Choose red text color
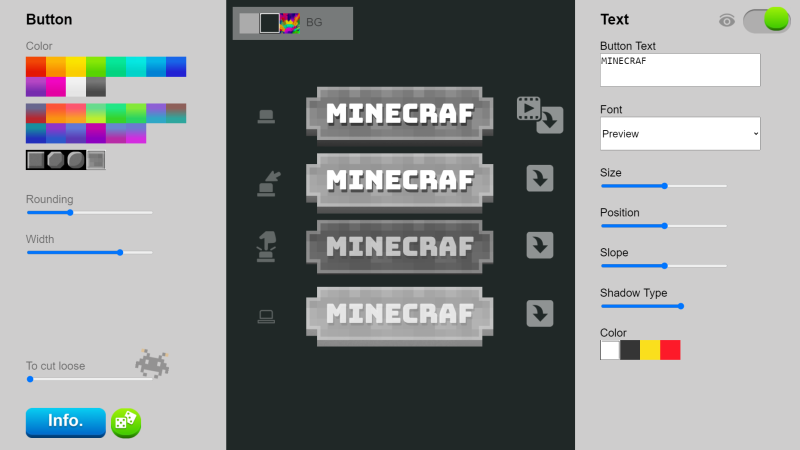 point(670,350)
